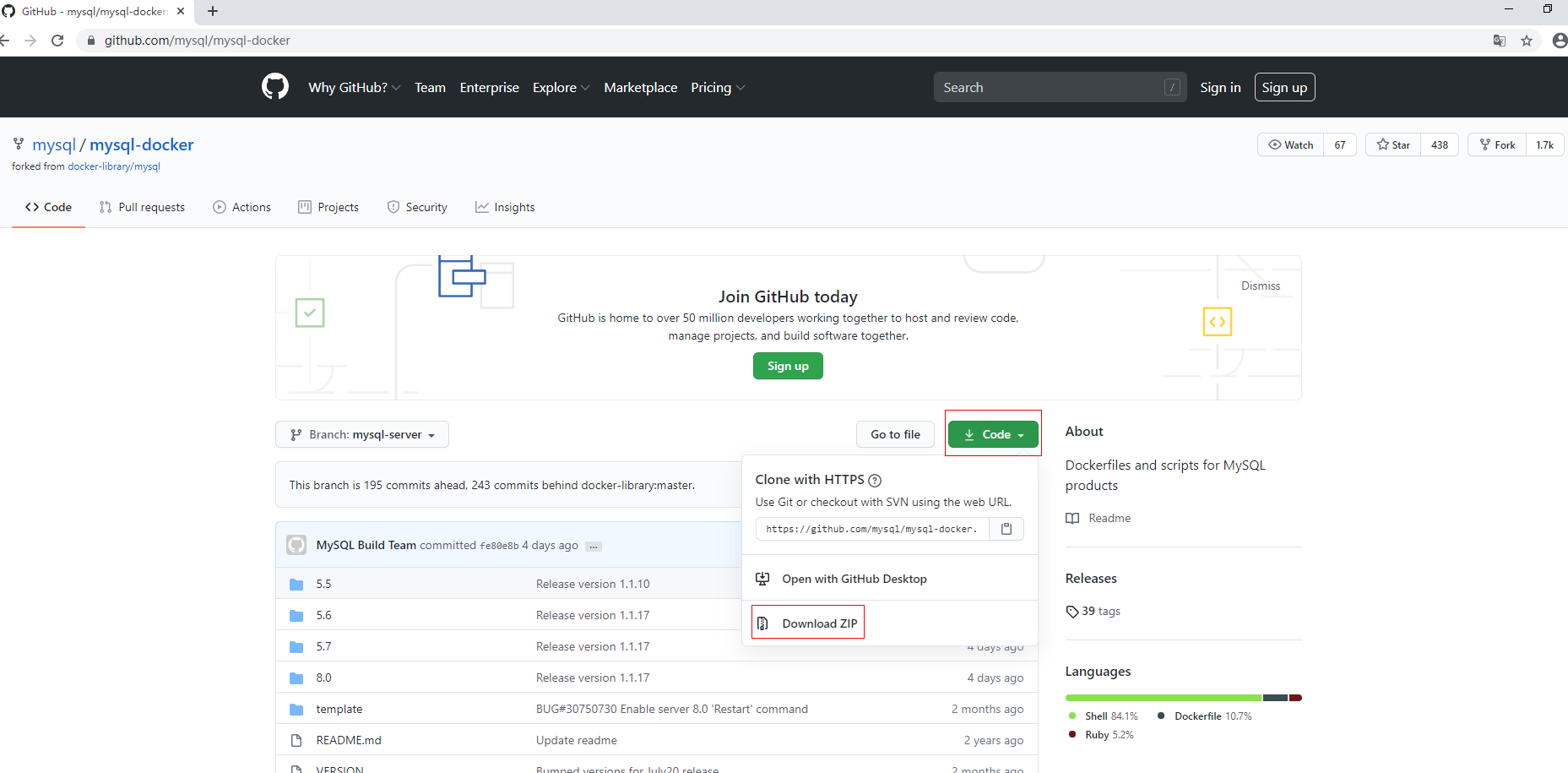Click the template folder icon
Image resolution: width=1568 pixels, height=773 pixels.
[x=296, y=710]
